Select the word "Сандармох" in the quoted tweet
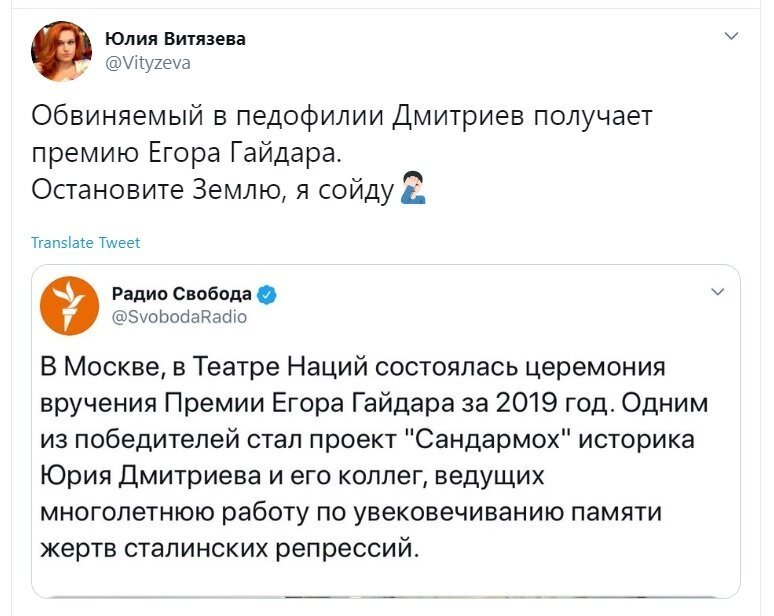 pos(487,439)
